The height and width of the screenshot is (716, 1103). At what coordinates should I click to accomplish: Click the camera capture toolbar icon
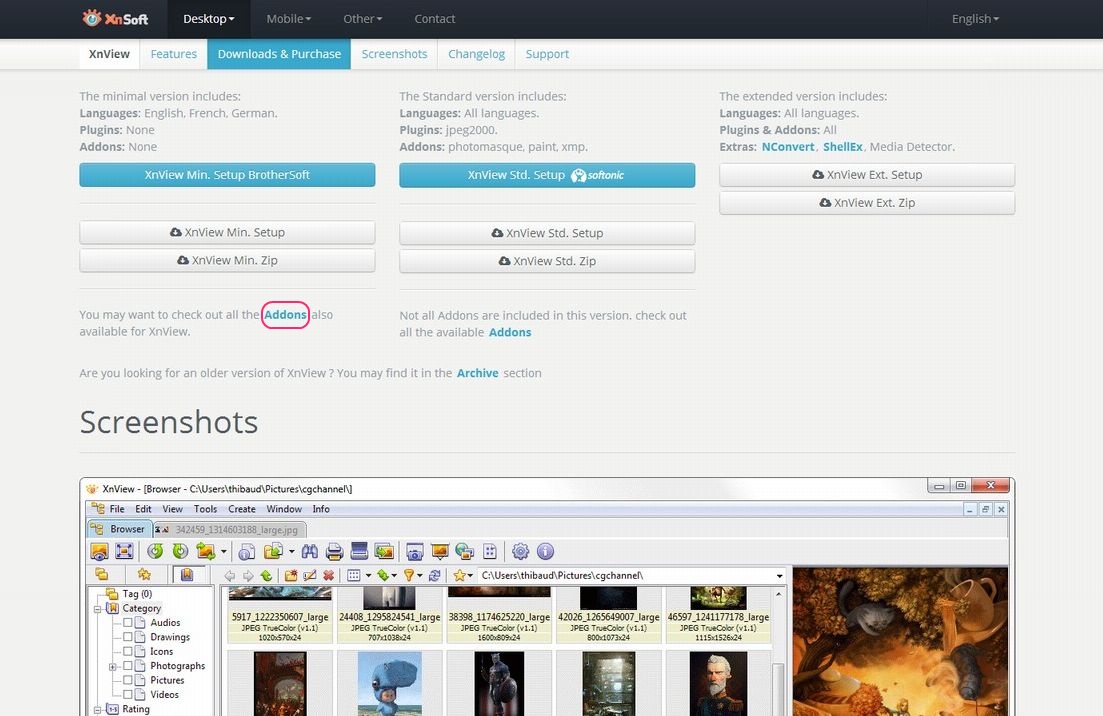pyautogui.click(x=414, y=551)
